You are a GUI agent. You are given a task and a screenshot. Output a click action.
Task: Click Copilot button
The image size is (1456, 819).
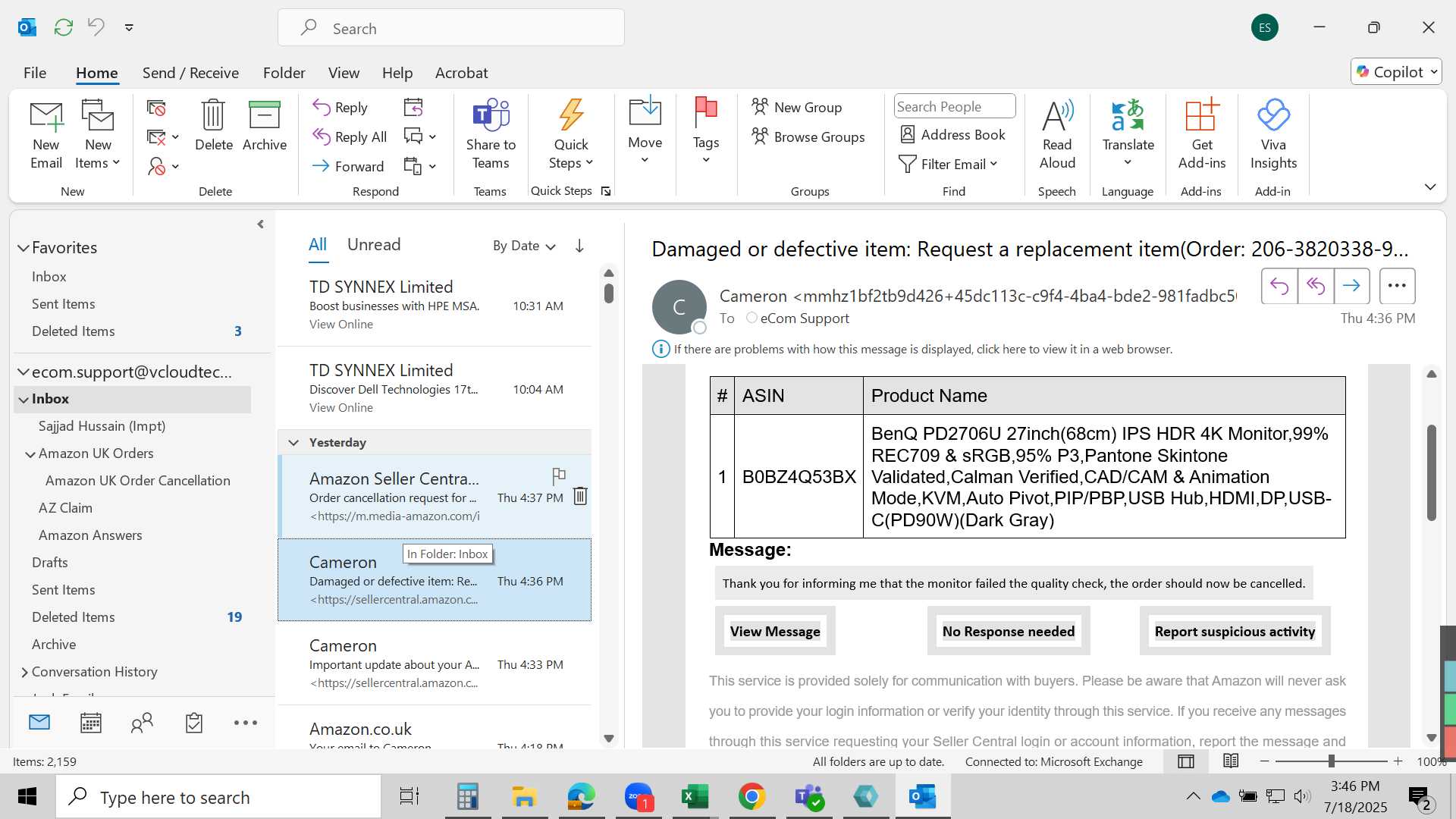(1396, 71)
